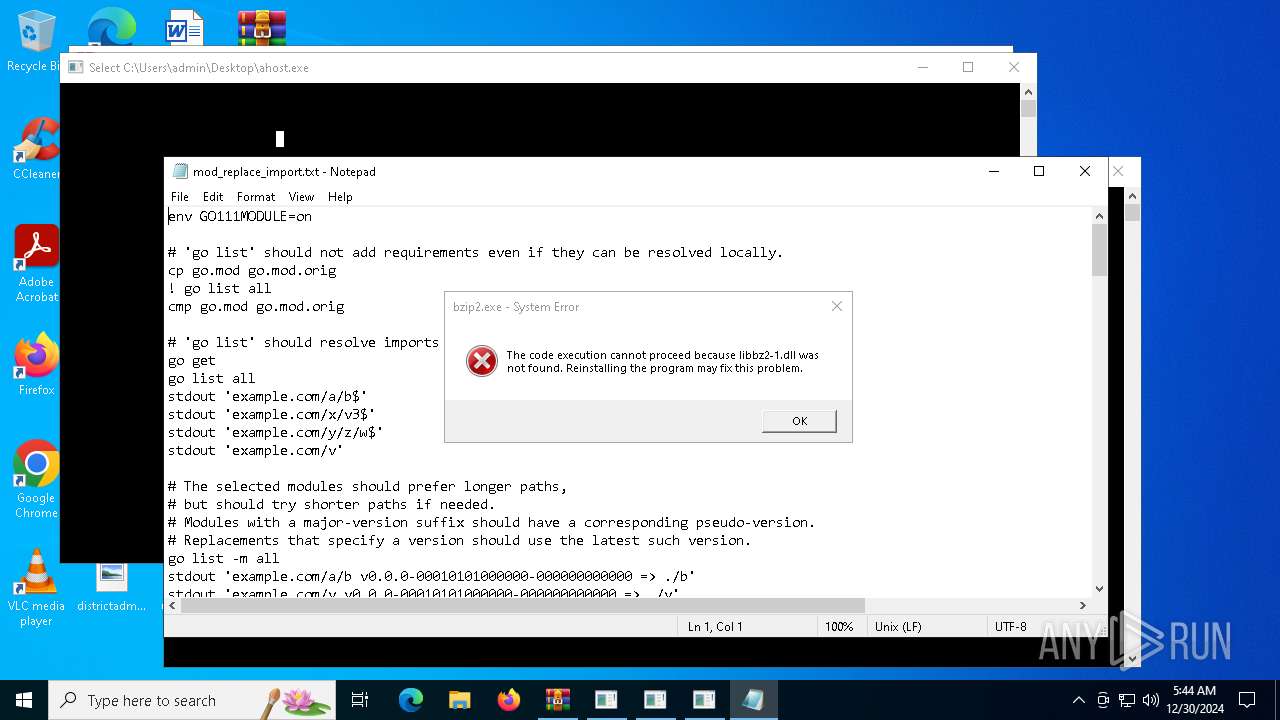Launch Firefox from the desktop
1280x720 pixels.
click(x=36, y=365)
